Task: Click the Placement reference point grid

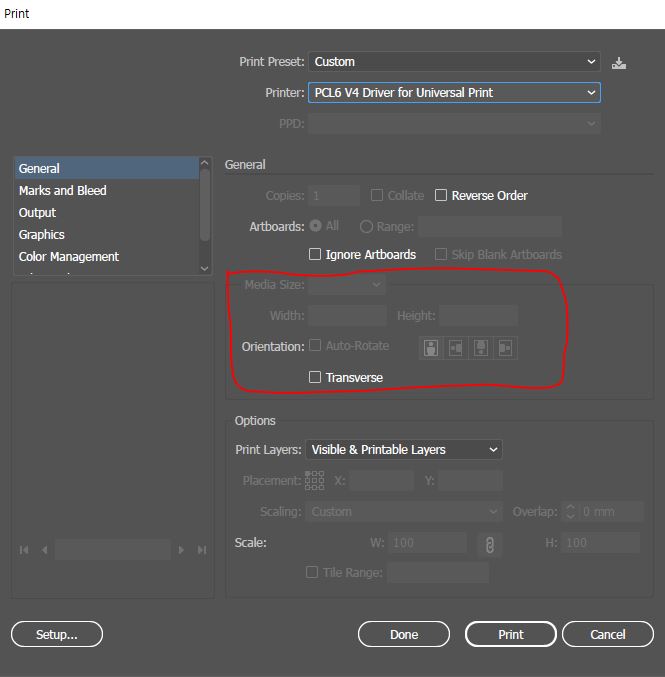Action: point(314,480)
